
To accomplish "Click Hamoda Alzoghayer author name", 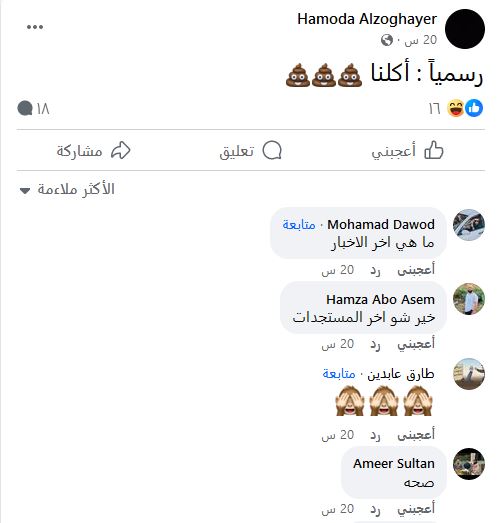I will [x=367, y=19].
